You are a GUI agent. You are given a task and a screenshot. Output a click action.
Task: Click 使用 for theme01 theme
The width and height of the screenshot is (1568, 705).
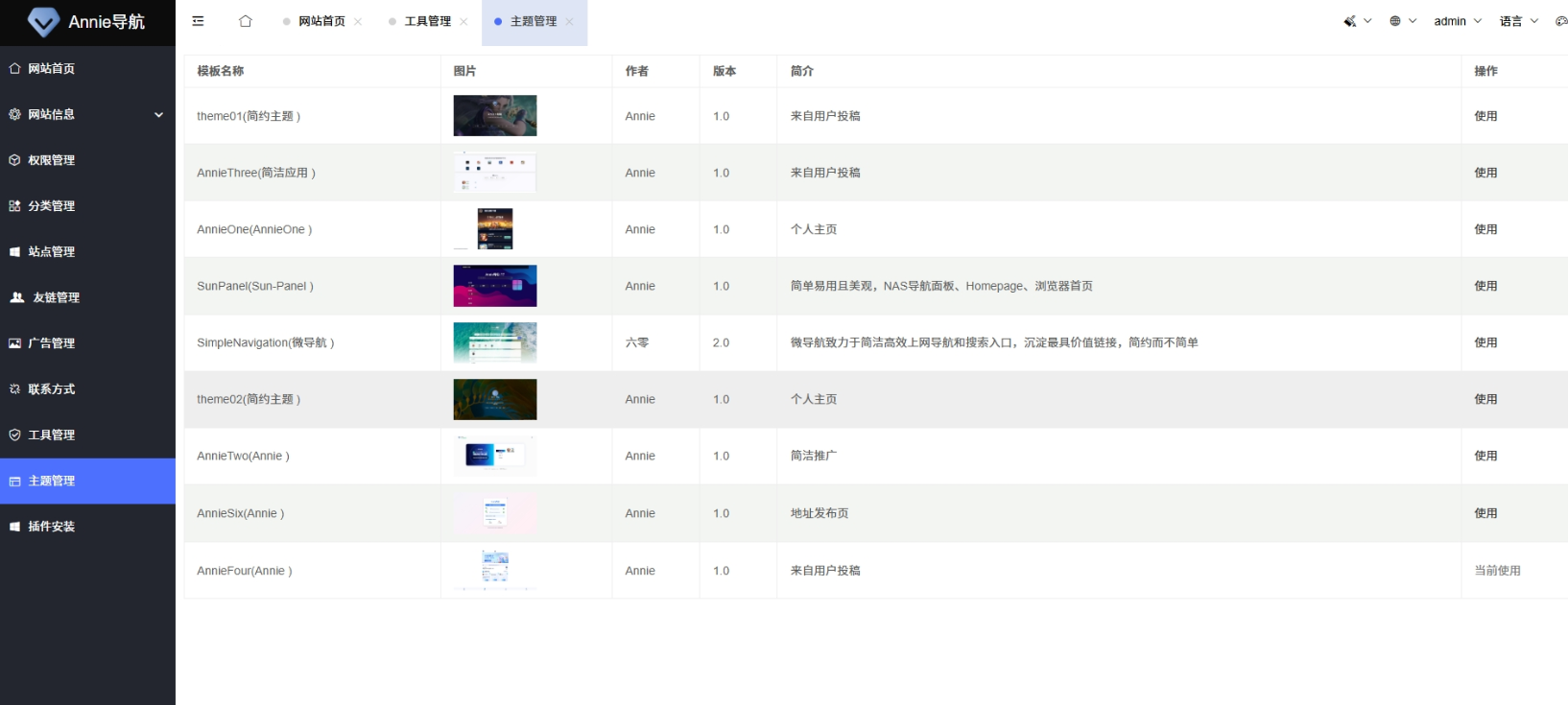[x=1485, y=116]
